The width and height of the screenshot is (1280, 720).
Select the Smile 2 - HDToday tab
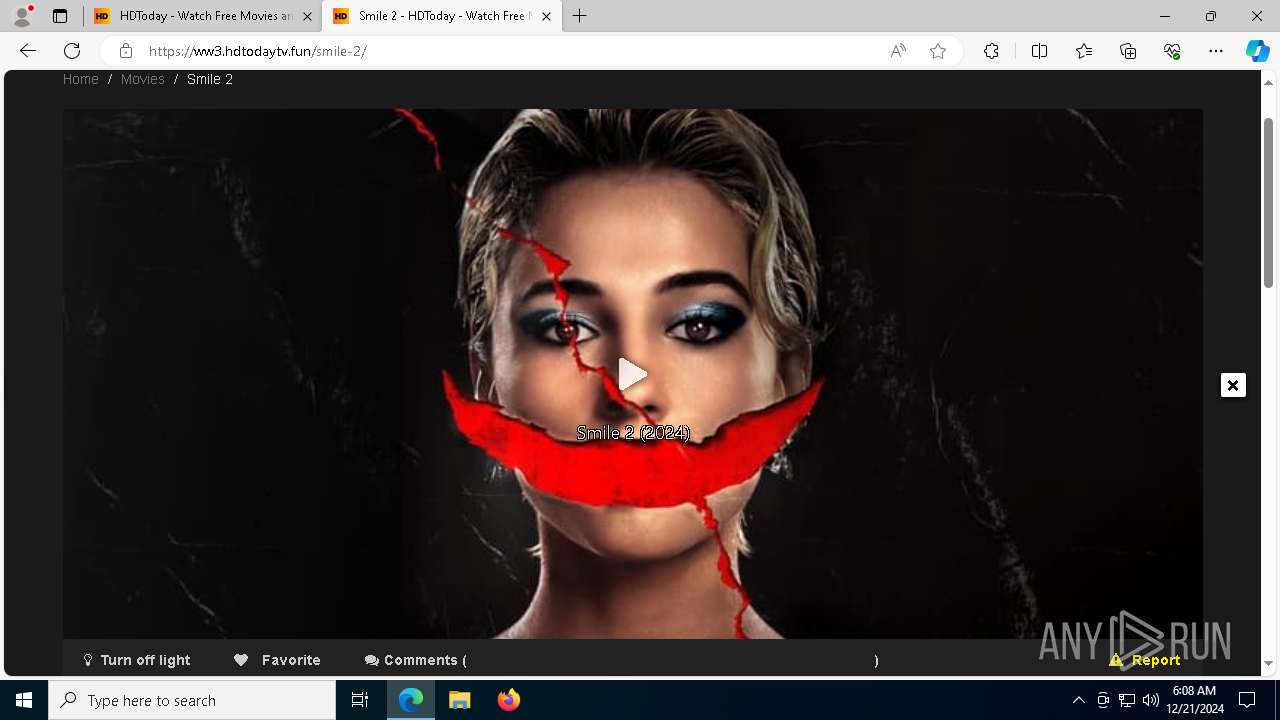click(441, 16)
